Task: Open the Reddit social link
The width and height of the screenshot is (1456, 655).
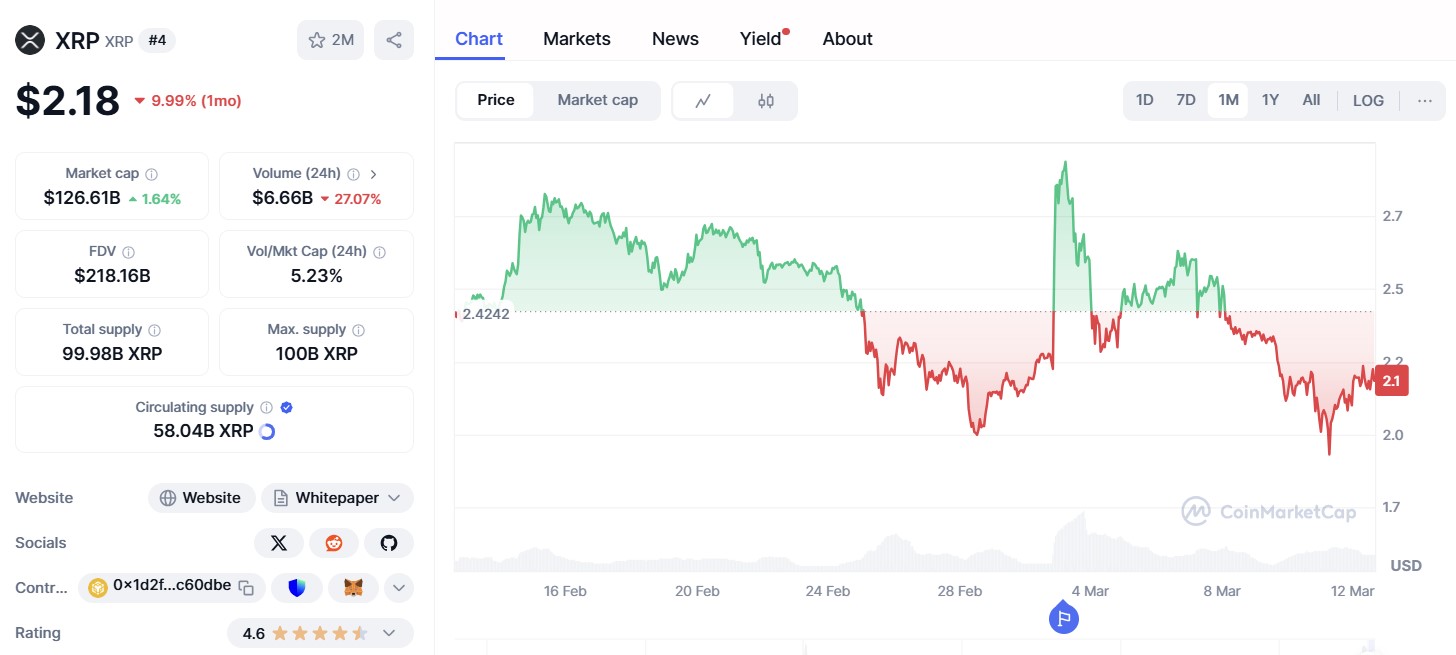Action: pyautogui.click(x=334, y=543)
